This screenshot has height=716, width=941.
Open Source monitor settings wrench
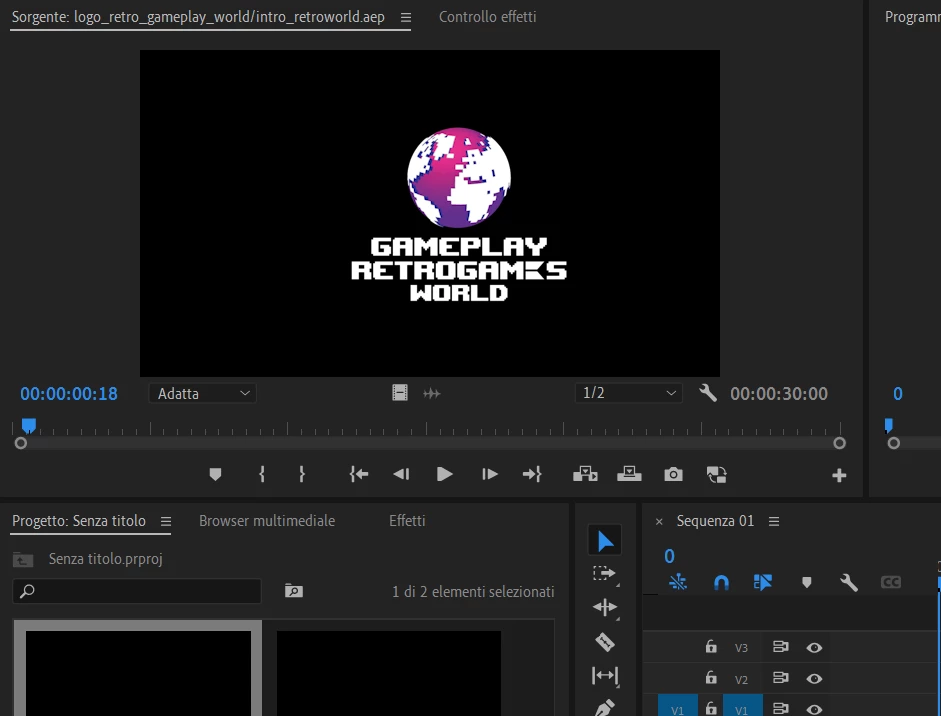[708, 393]
